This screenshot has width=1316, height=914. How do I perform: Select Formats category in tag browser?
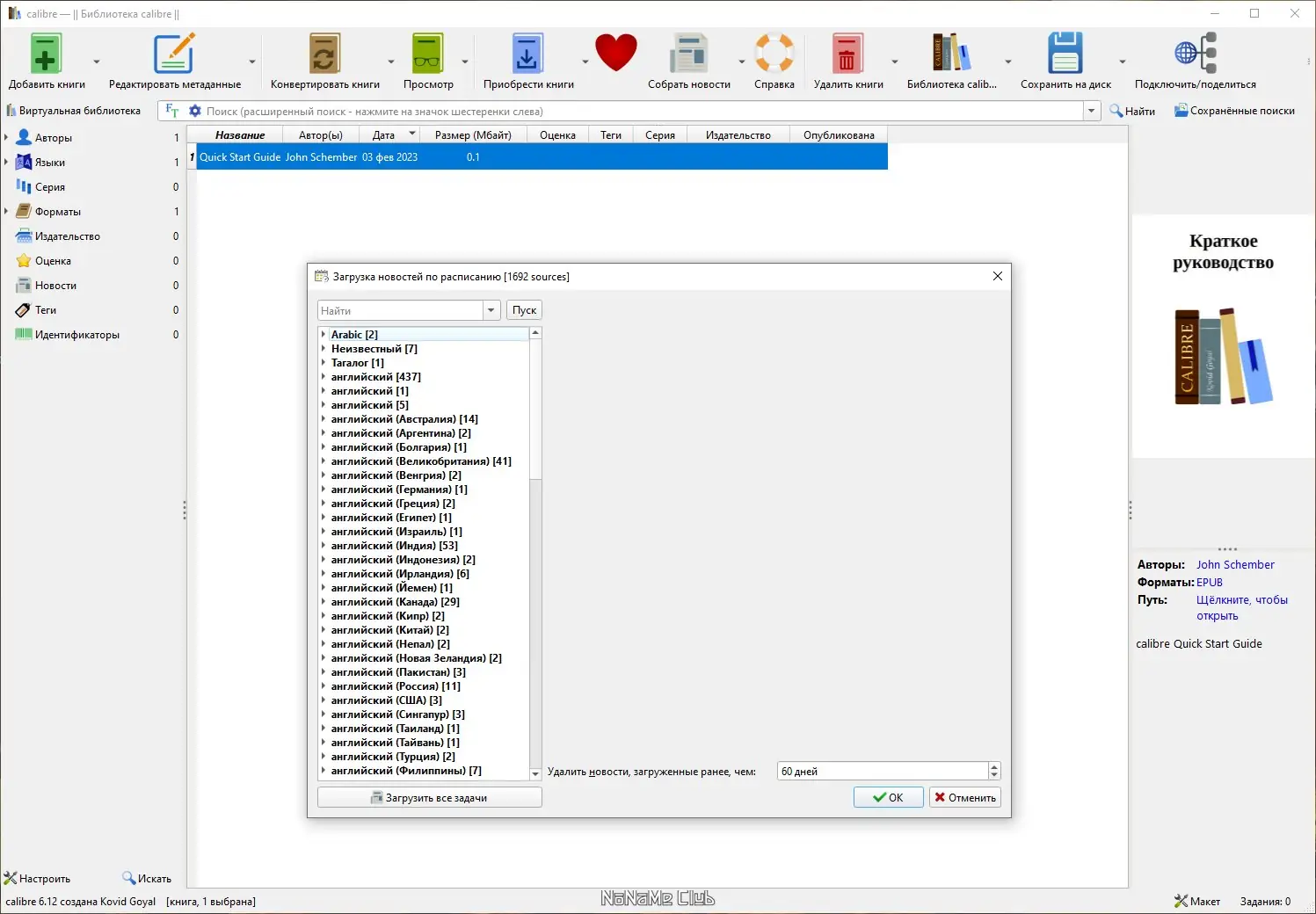click(x=58, y=212)
